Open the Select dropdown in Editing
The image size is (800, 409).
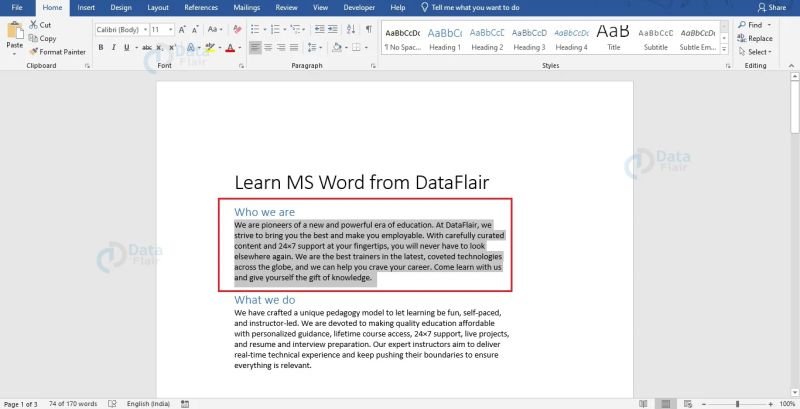[755, 52]
